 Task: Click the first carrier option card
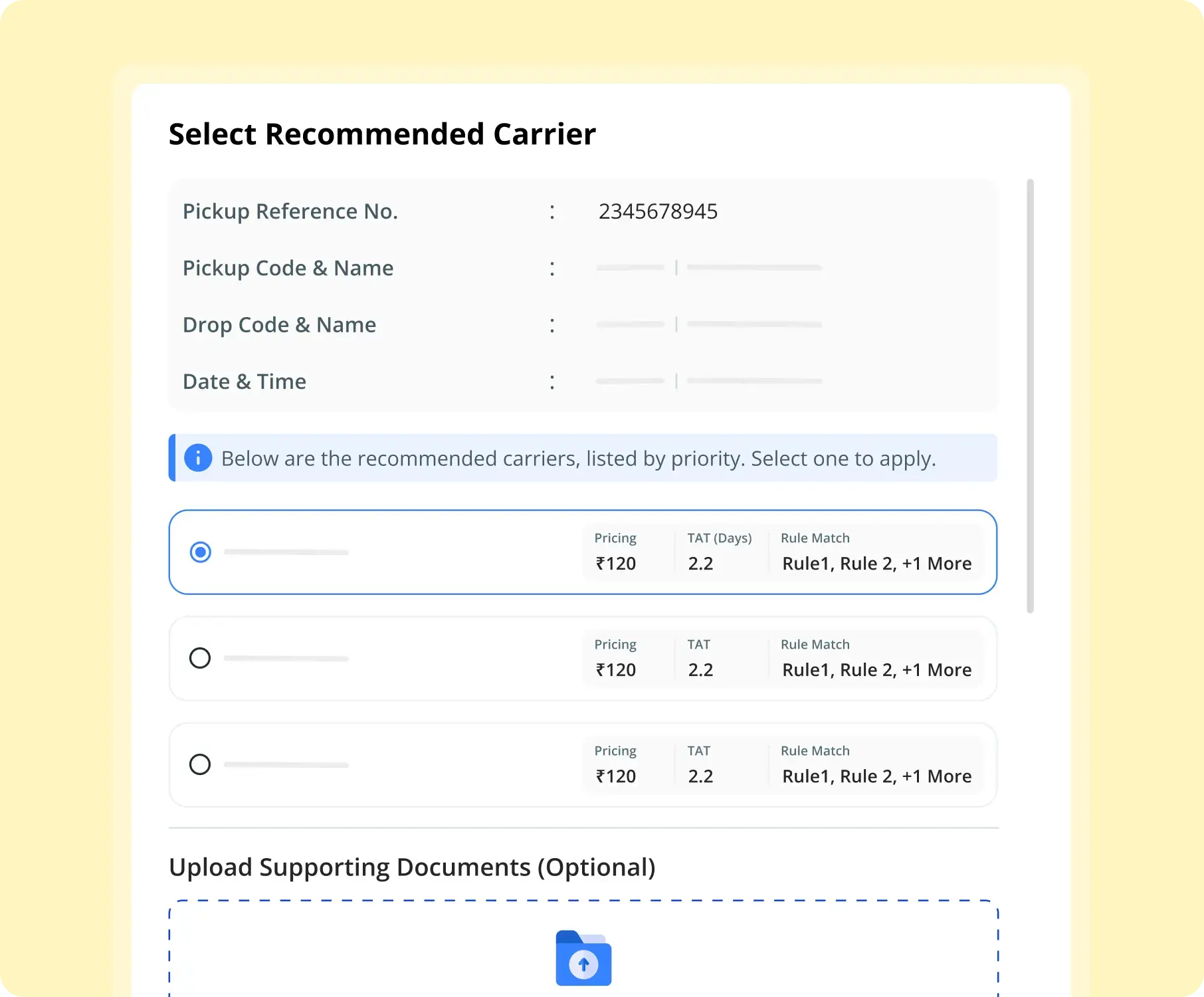click(583, 552)
